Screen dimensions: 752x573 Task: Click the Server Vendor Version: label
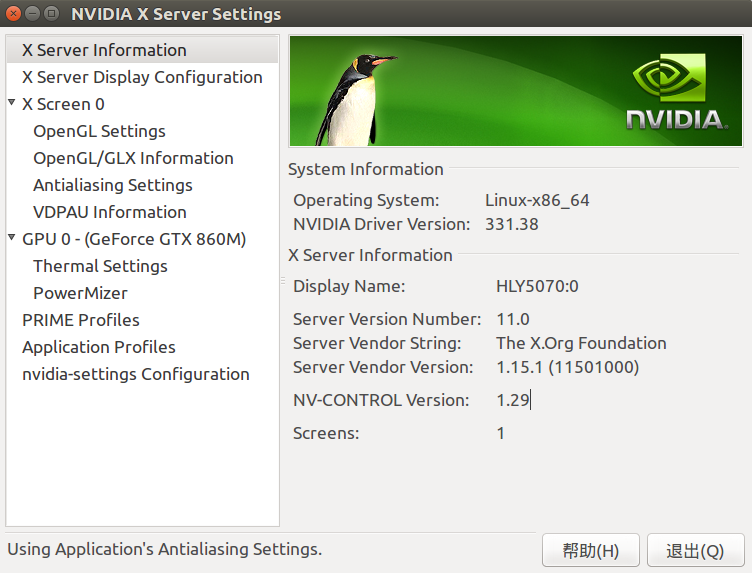383,367
